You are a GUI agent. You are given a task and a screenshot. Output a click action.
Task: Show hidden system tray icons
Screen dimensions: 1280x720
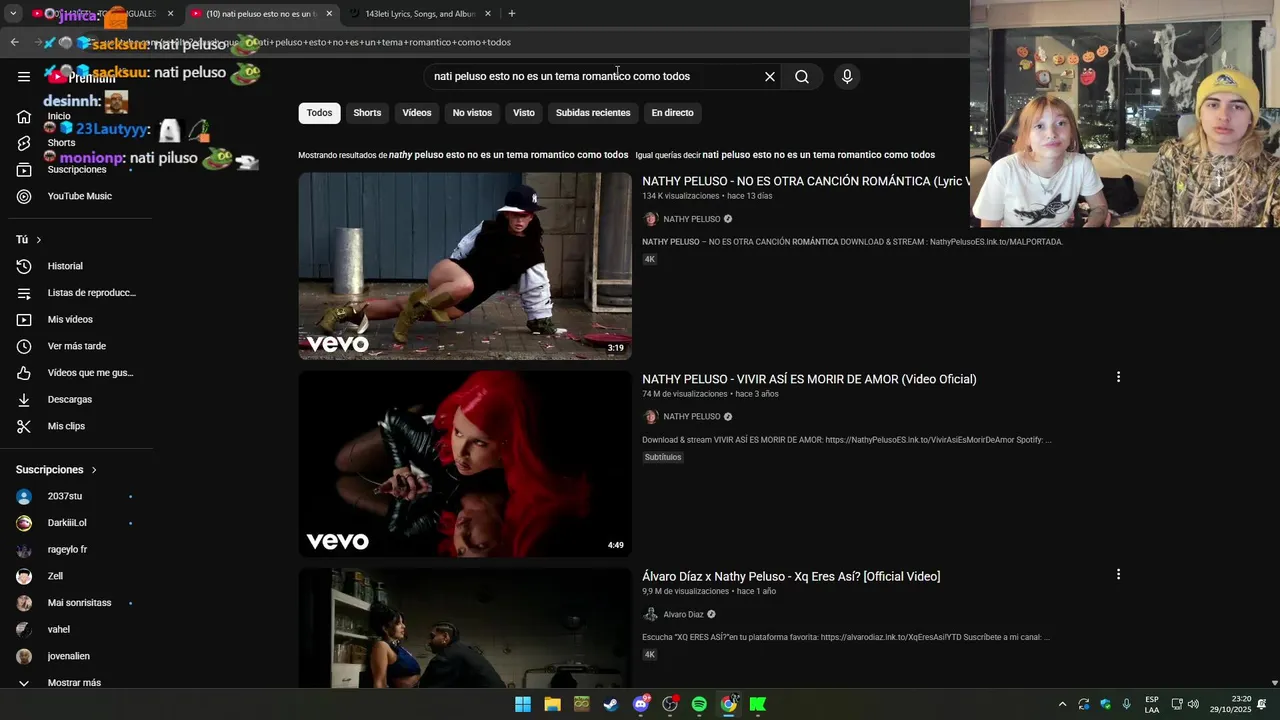click(x=1062, y=704)
